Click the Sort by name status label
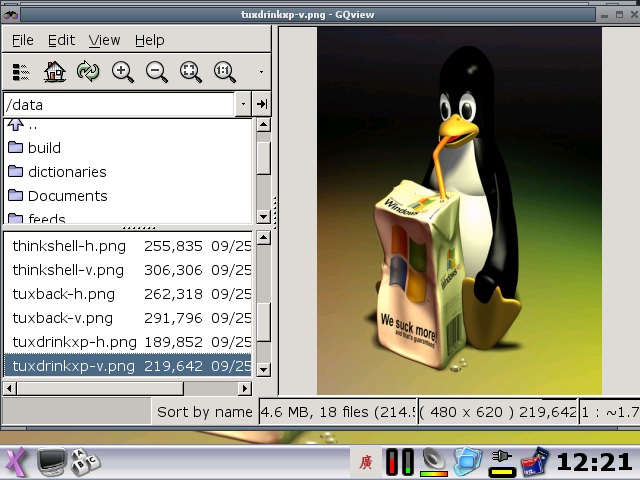640x480 pixels. click(x=204, y=412)
